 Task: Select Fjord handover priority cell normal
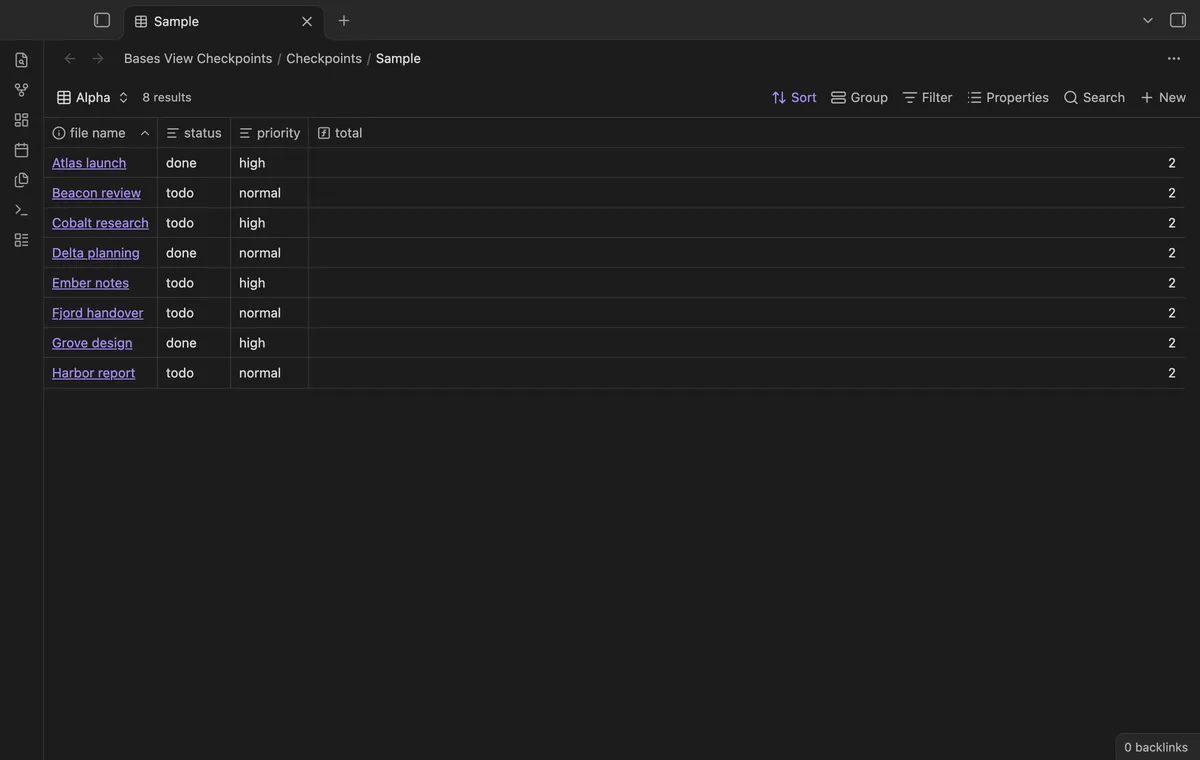269,313
